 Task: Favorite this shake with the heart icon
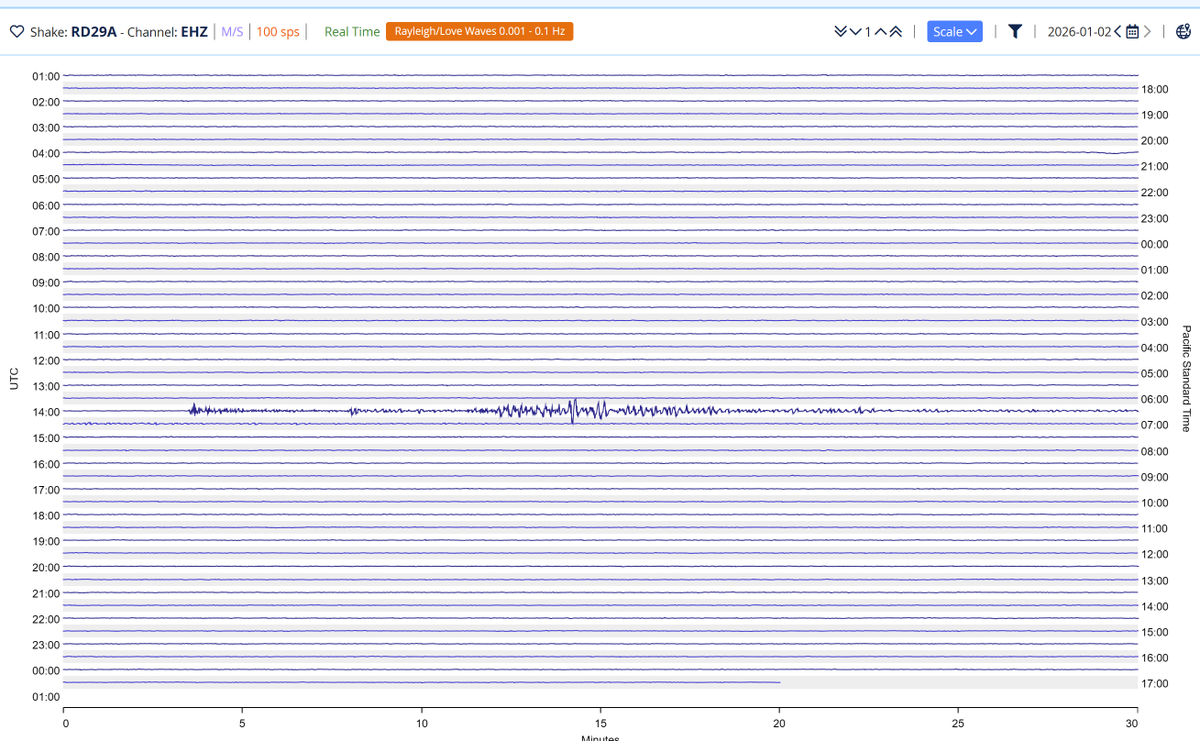pyautogui.click(x=17, y=32)
